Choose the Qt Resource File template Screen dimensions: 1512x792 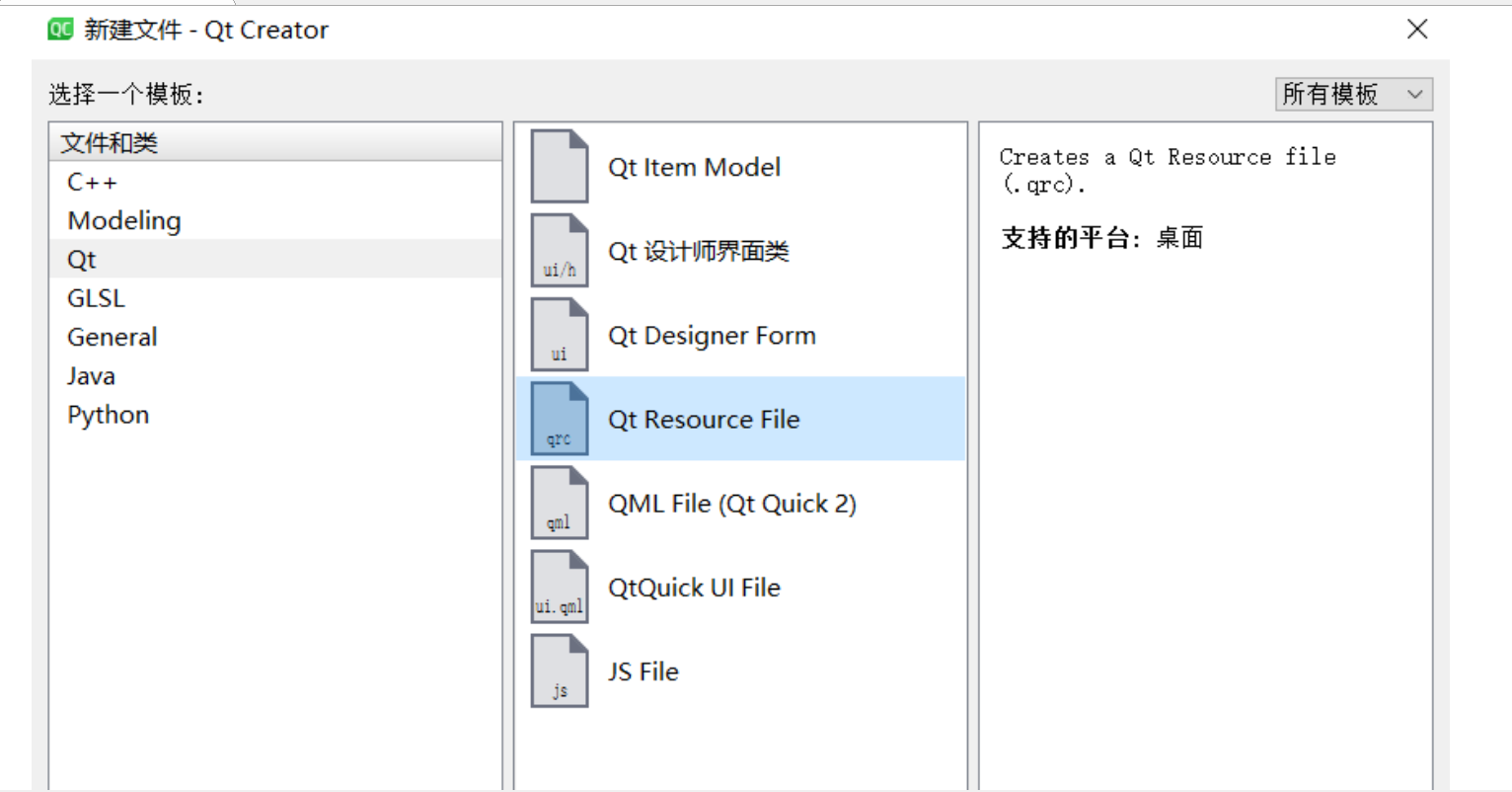click(x=740, y=419)
